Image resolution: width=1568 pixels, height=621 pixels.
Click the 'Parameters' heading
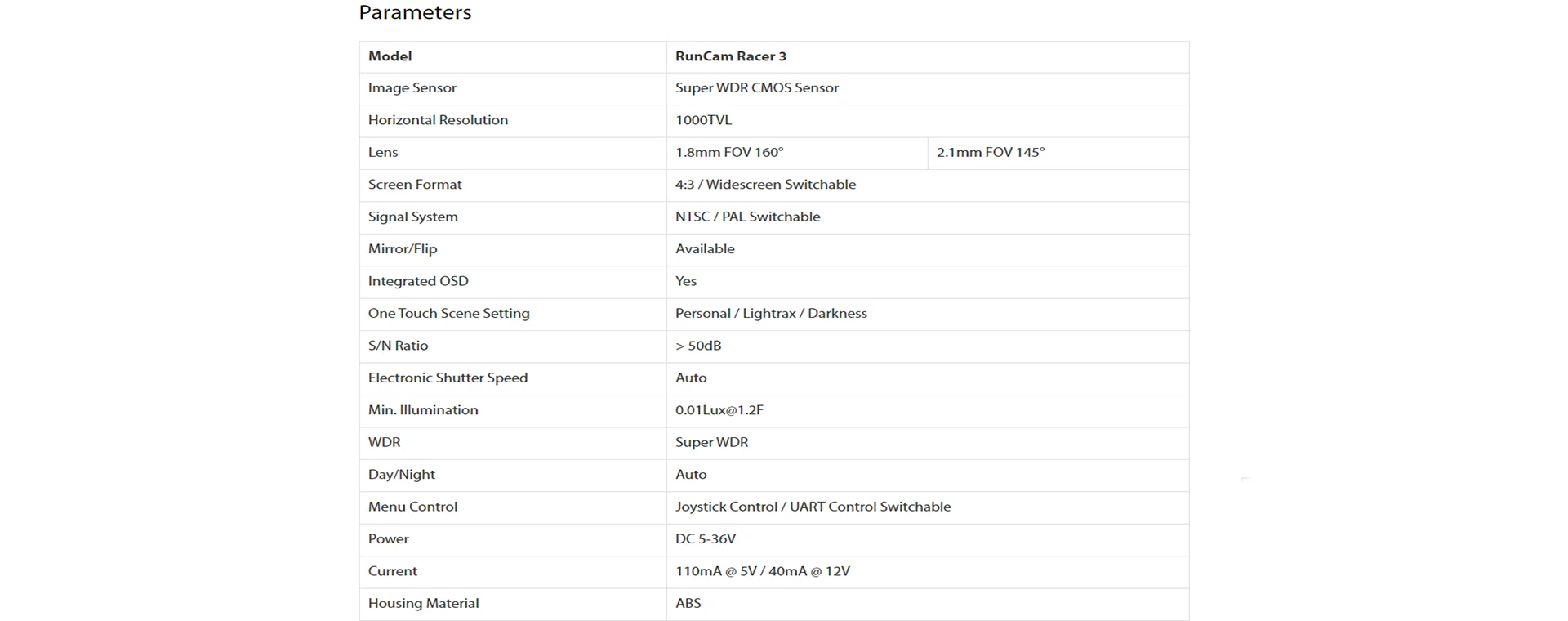[x=415, y=12]
